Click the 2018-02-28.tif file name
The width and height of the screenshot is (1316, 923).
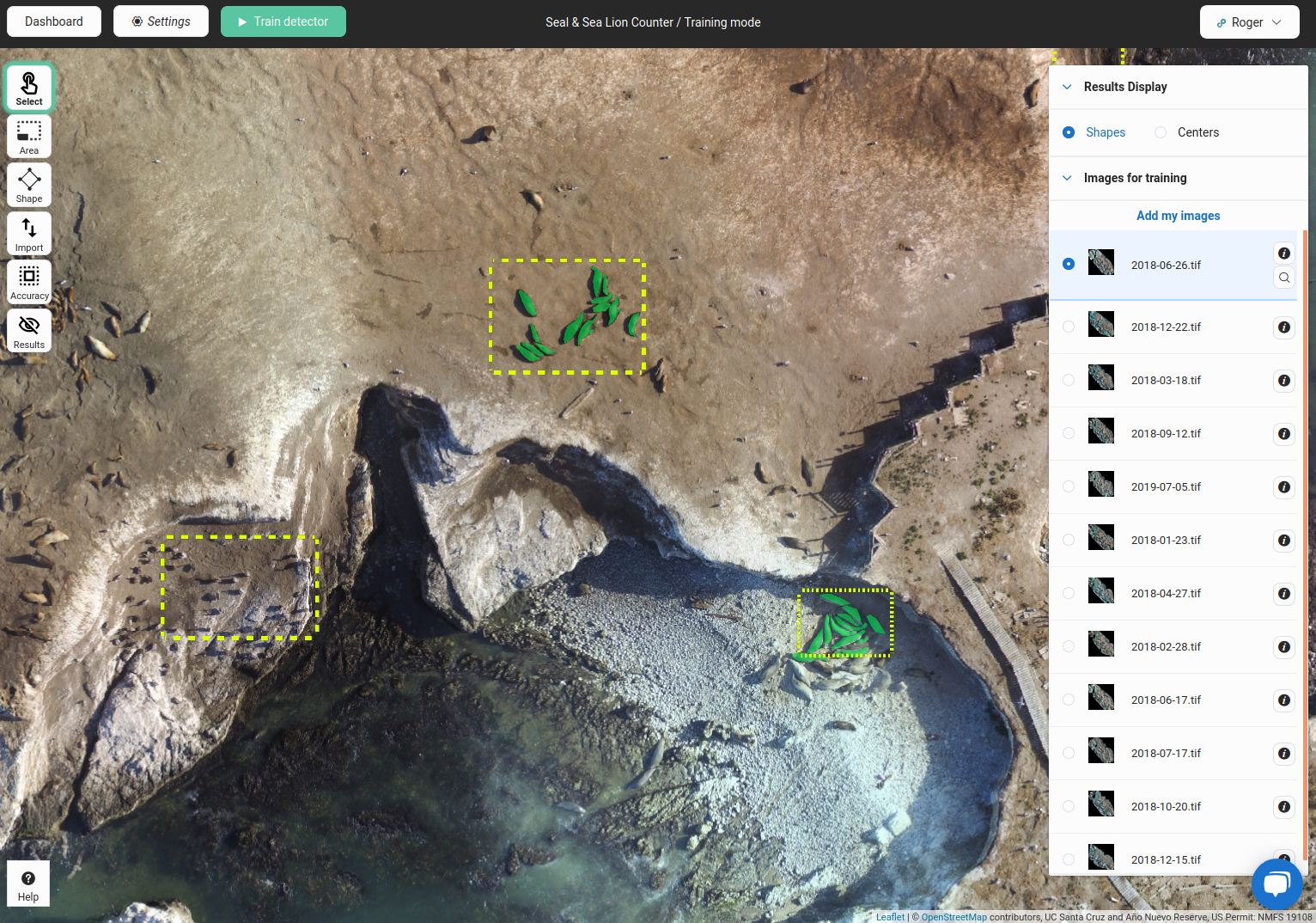click(x=1166, y=647)
